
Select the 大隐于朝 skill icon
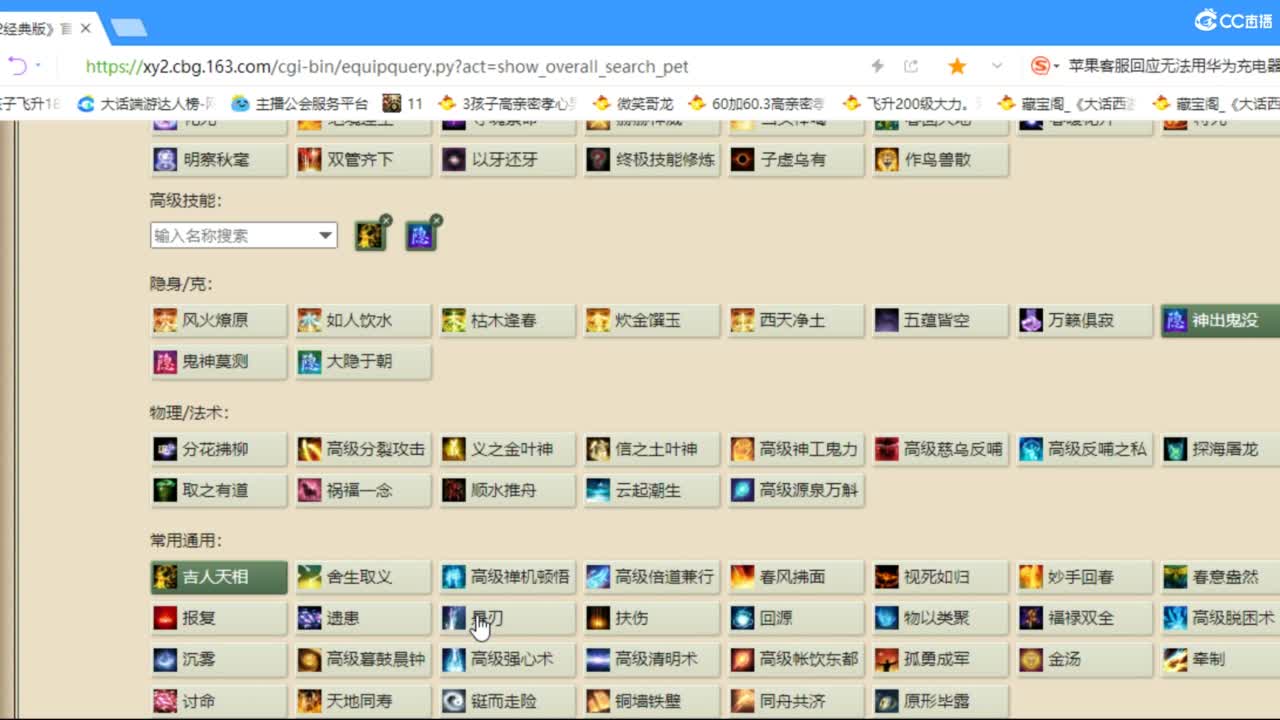(310, 362)
